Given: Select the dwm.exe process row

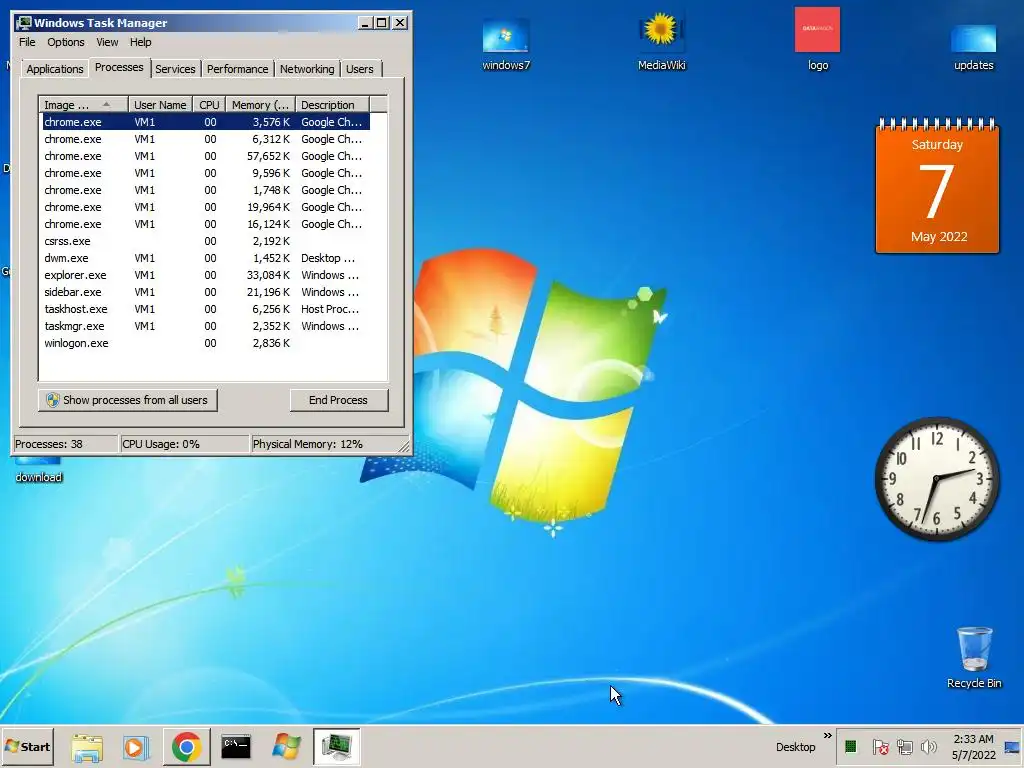Looking at the screenshot, I should pyautogui.click(x=206, y=258).
